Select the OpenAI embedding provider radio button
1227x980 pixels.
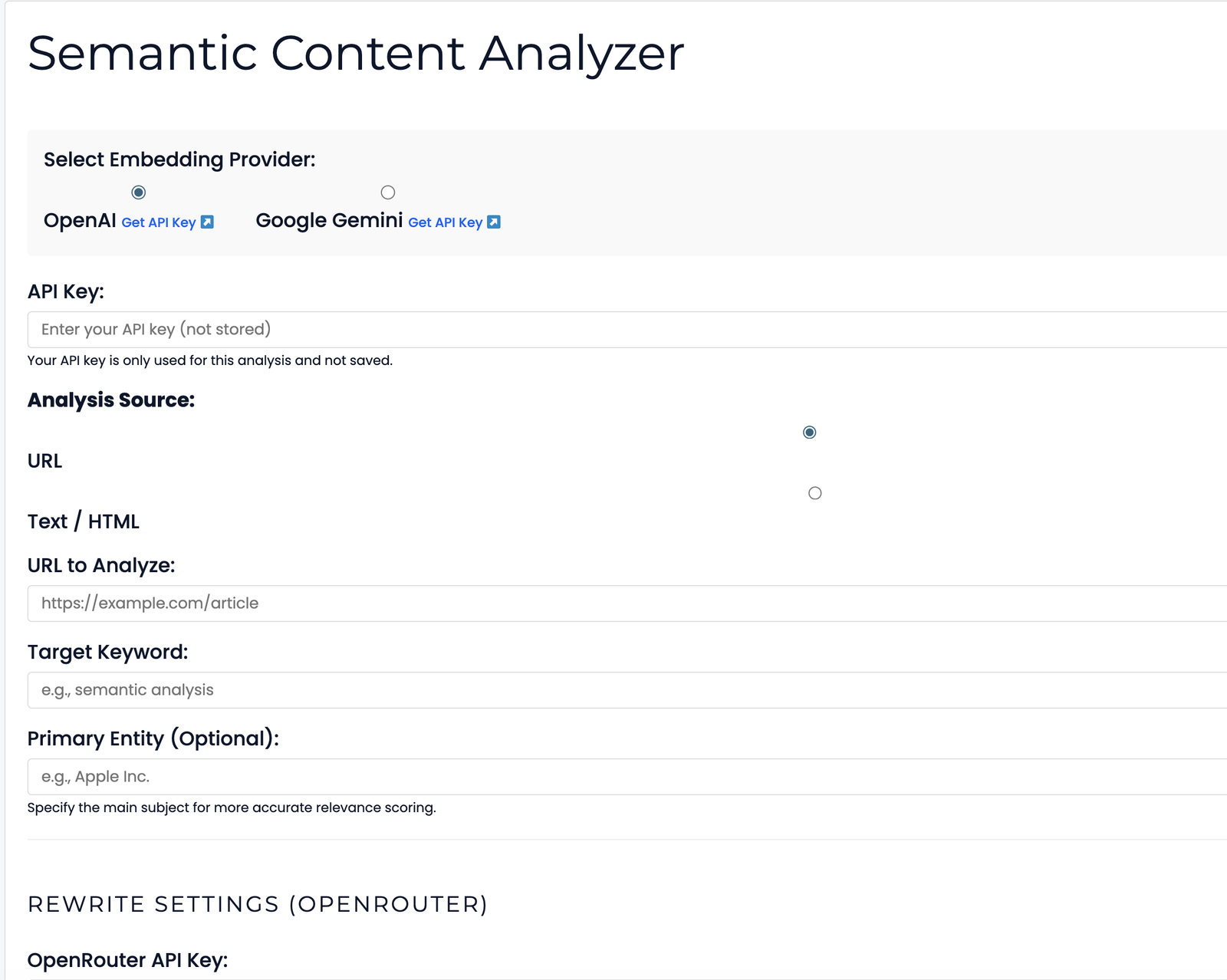[137, 192]
